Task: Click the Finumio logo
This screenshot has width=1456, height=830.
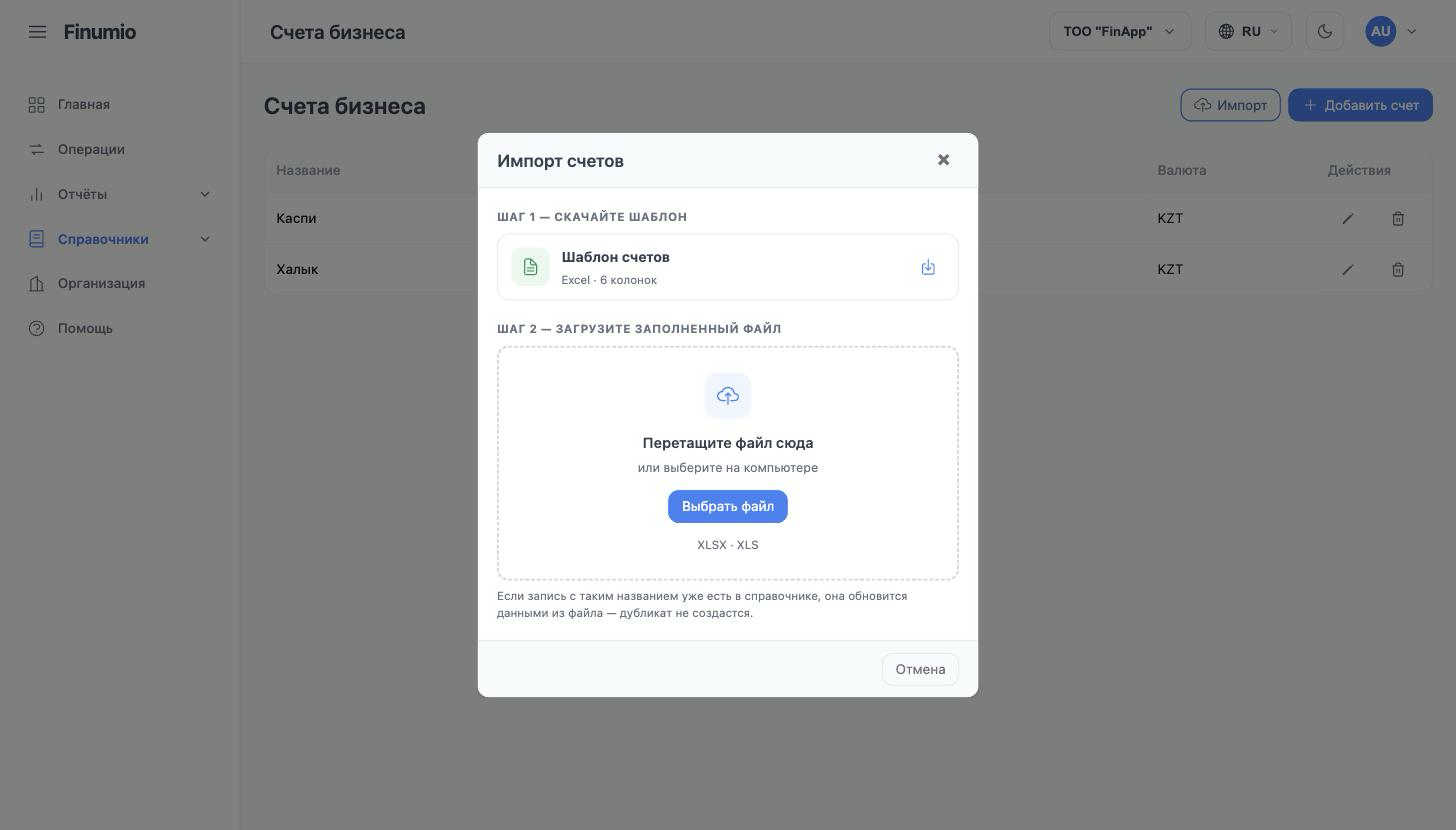Action: tap(100, 32)
